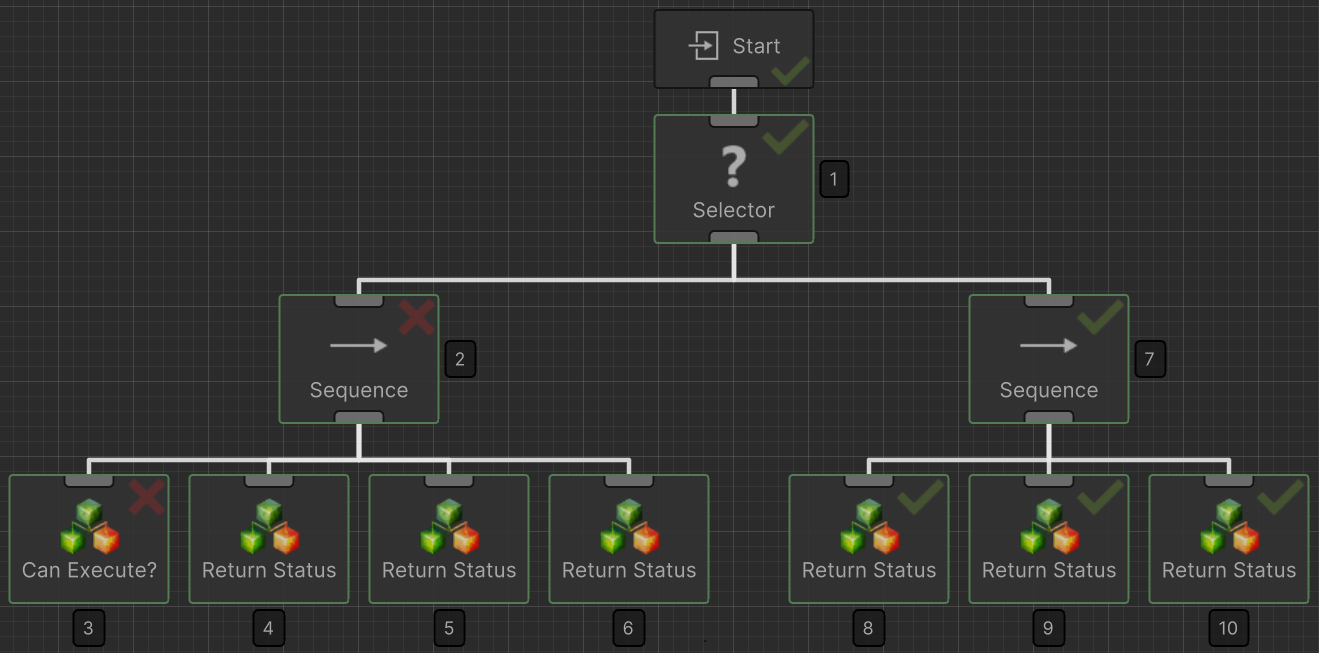Click the cubes icon on Return Status node 8
The image size is (1319, 653).
pos(868,525)
